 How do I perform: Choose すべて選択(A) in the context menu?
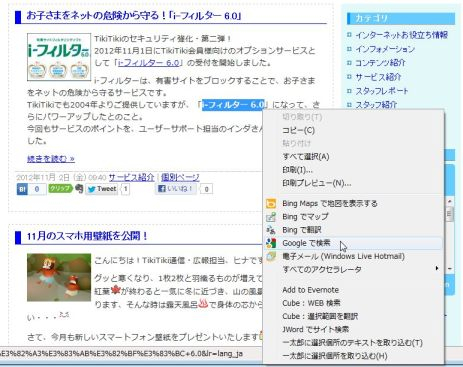click(x=306, y=157)
